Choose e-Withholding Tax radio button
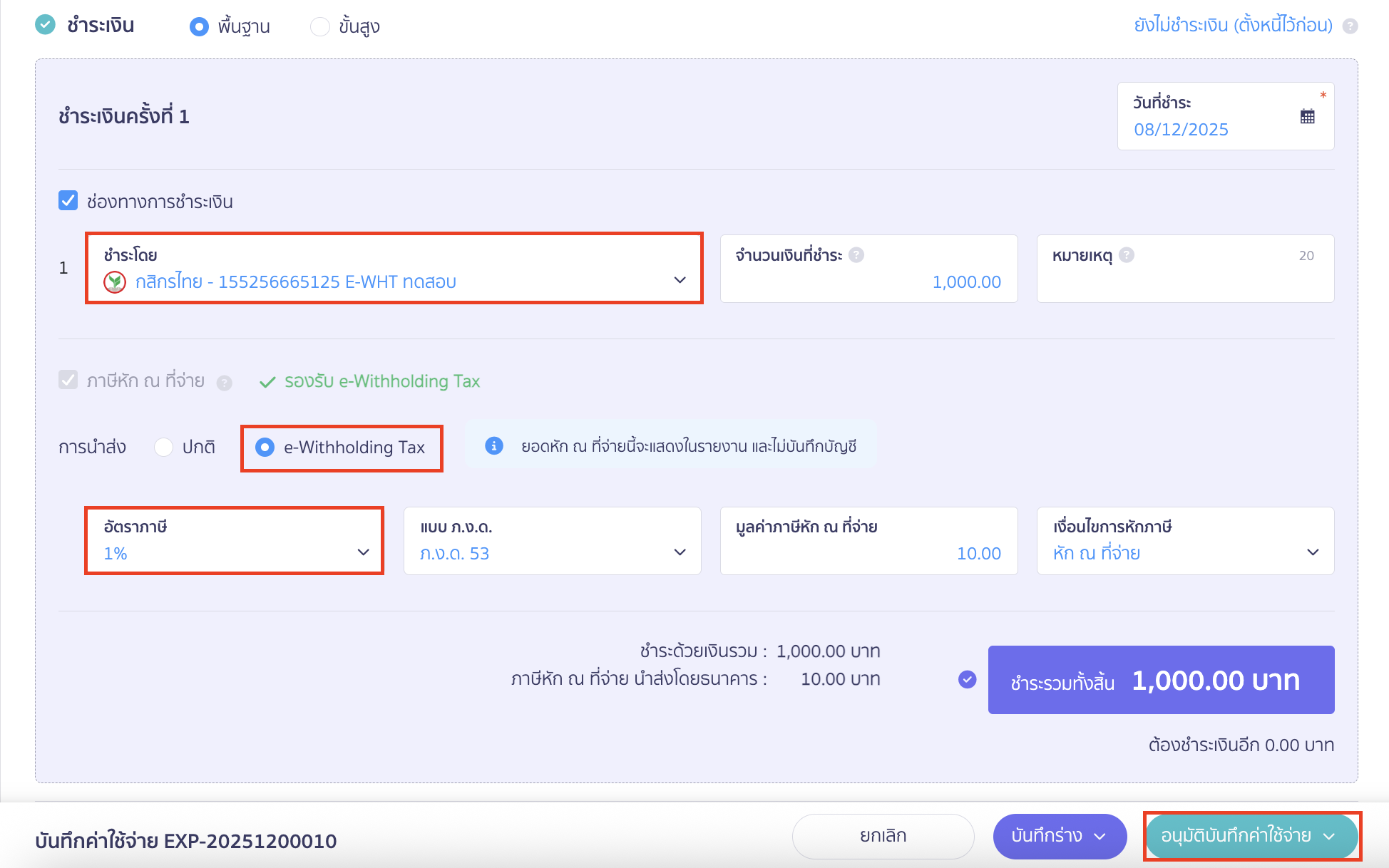The width and height of the screenshot is (1389, 868). 265,447
